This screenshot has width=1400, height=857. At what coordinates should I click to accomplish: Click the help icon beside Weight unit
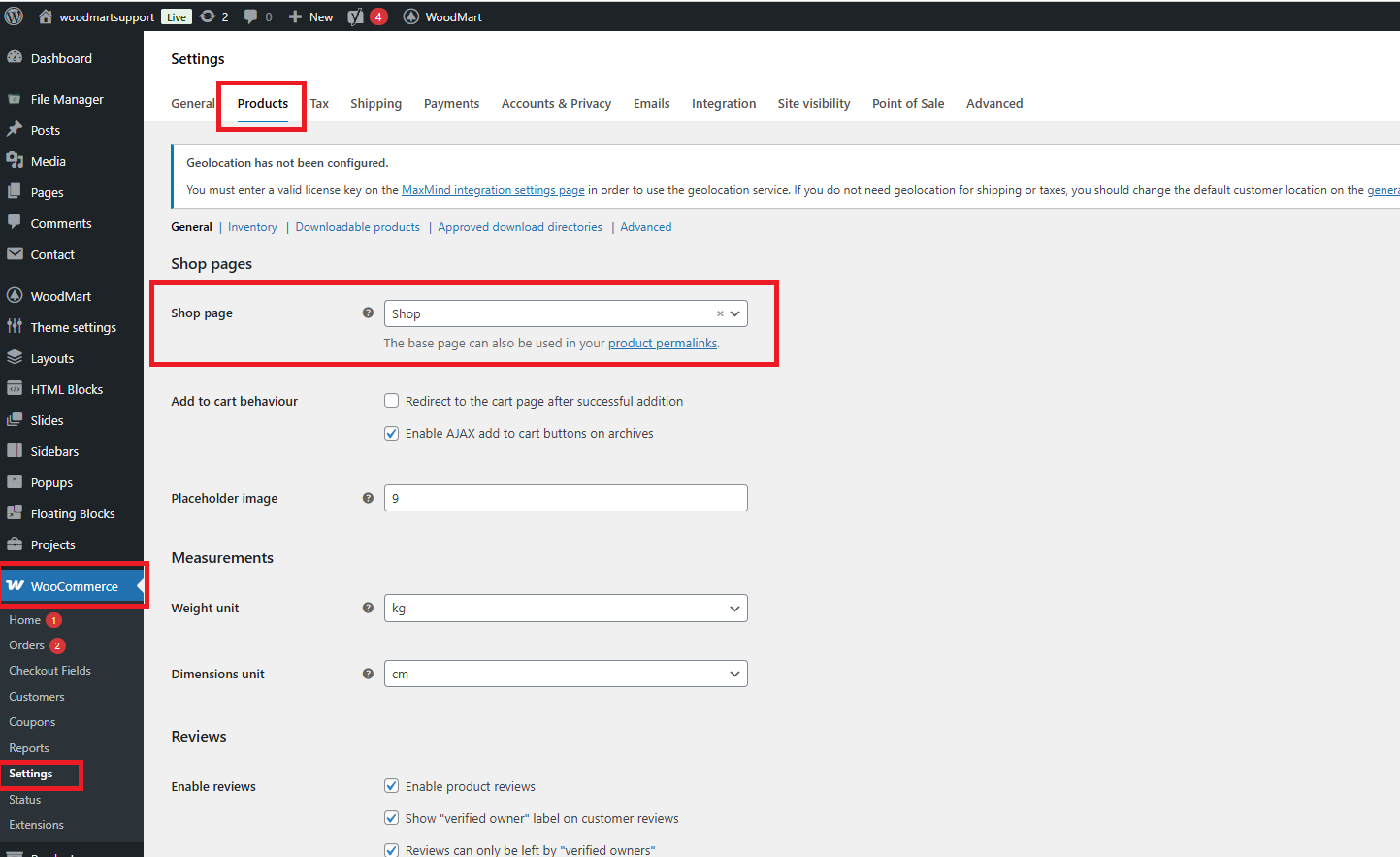tap(368, 608)
